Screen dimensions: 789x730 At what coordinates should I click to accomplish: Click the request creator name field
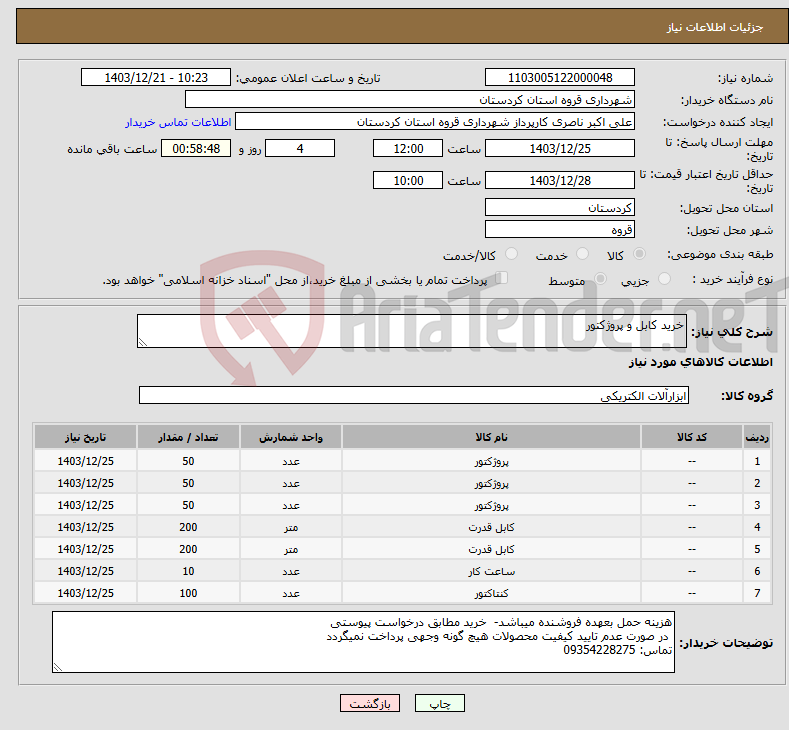435,122
